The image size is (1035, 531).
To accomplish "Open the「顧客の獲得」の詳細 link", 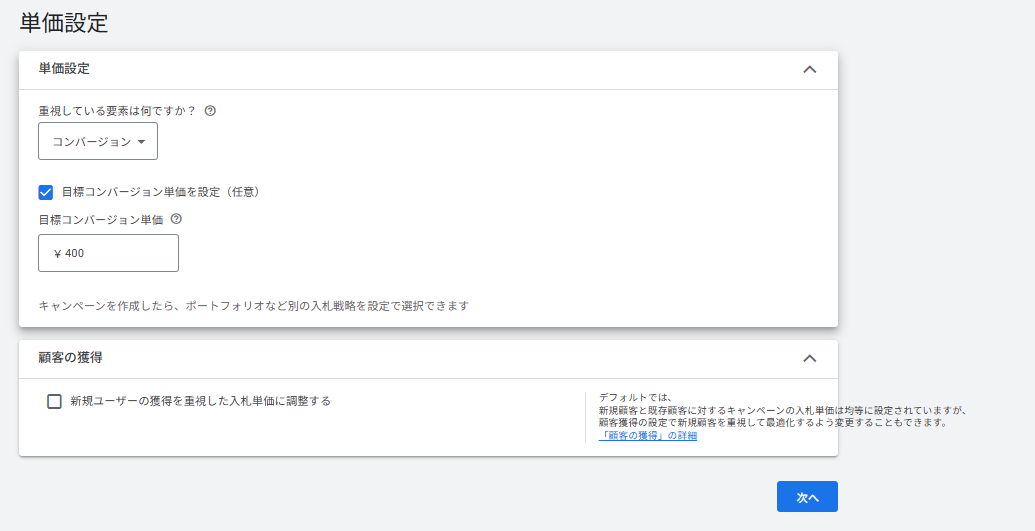I will pos(647,436).
